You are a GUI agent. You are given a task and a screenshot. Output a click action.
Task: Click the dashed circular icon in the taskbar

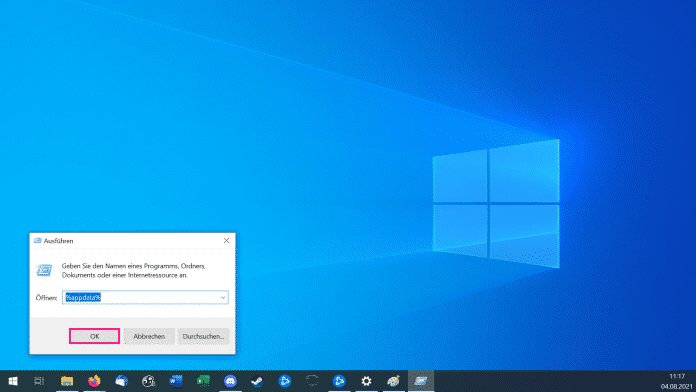tap(312, 381)
